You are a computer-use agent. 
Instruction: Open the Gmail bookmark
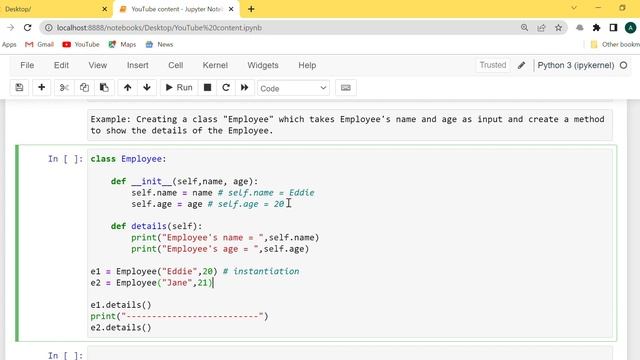tap(40, 44)
